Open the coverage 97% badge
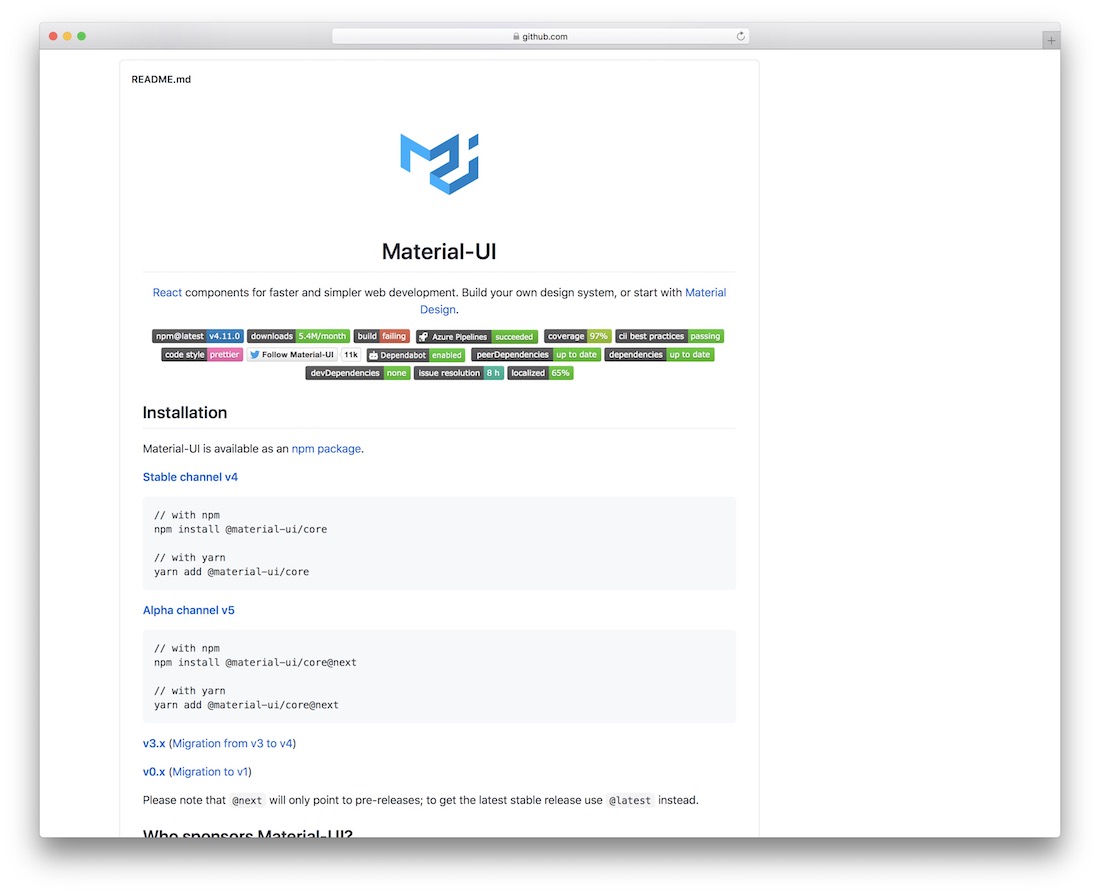This screenshot has width=1100, height=894. [577, 336]
